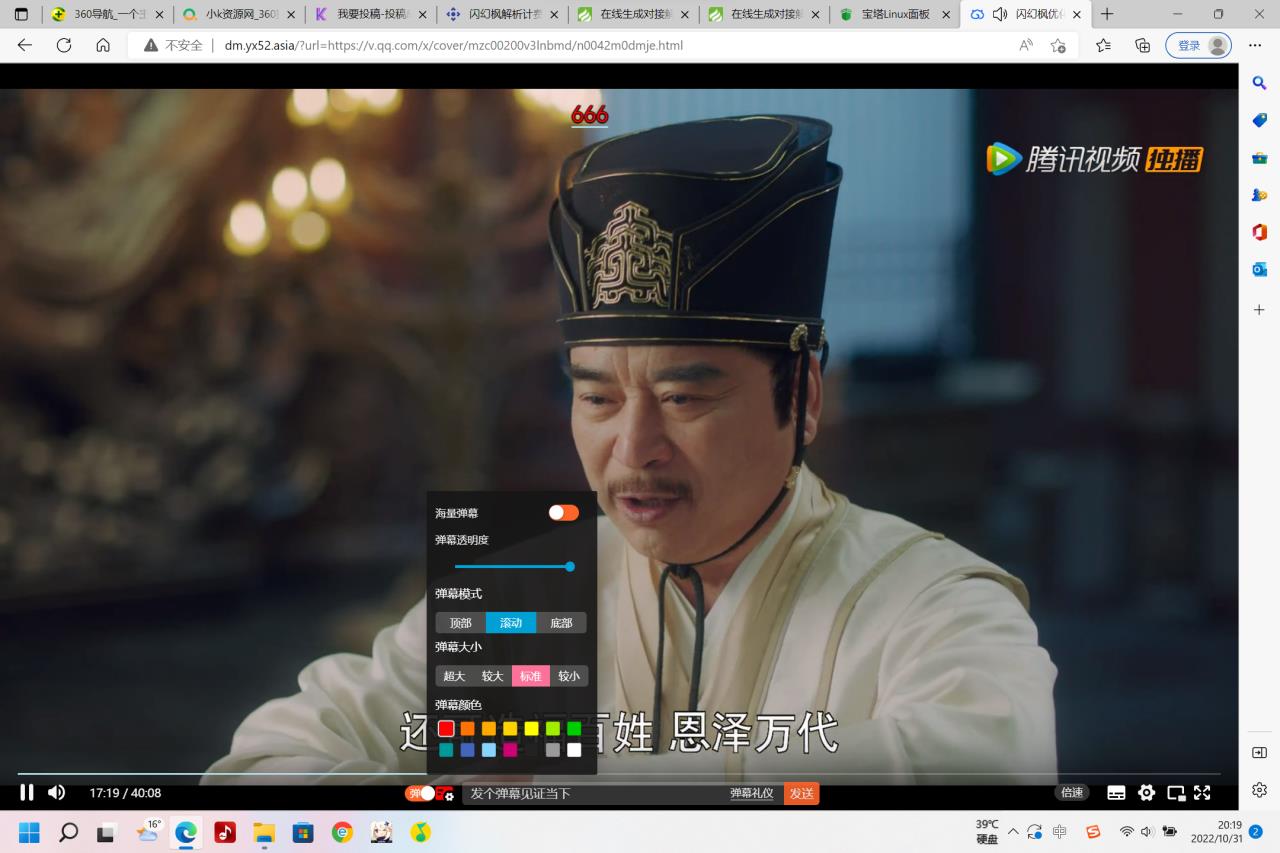This screenshot has height=853, width=1280.
Task: Mute the video player volume
Action: [57, 793]
